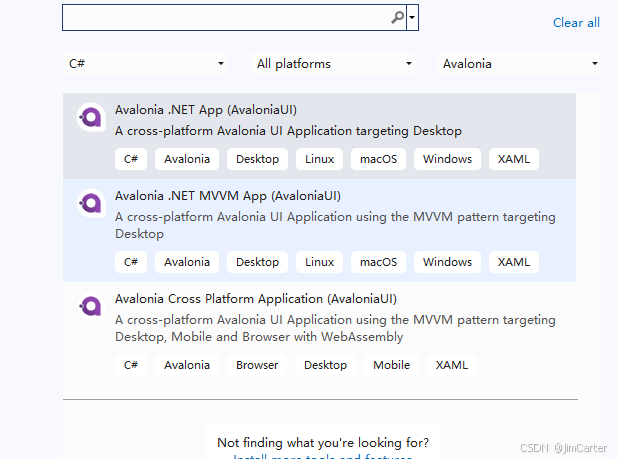Click Desktop tag in MVVM App row
617x459 pixels.
click(x=257, y=262)
